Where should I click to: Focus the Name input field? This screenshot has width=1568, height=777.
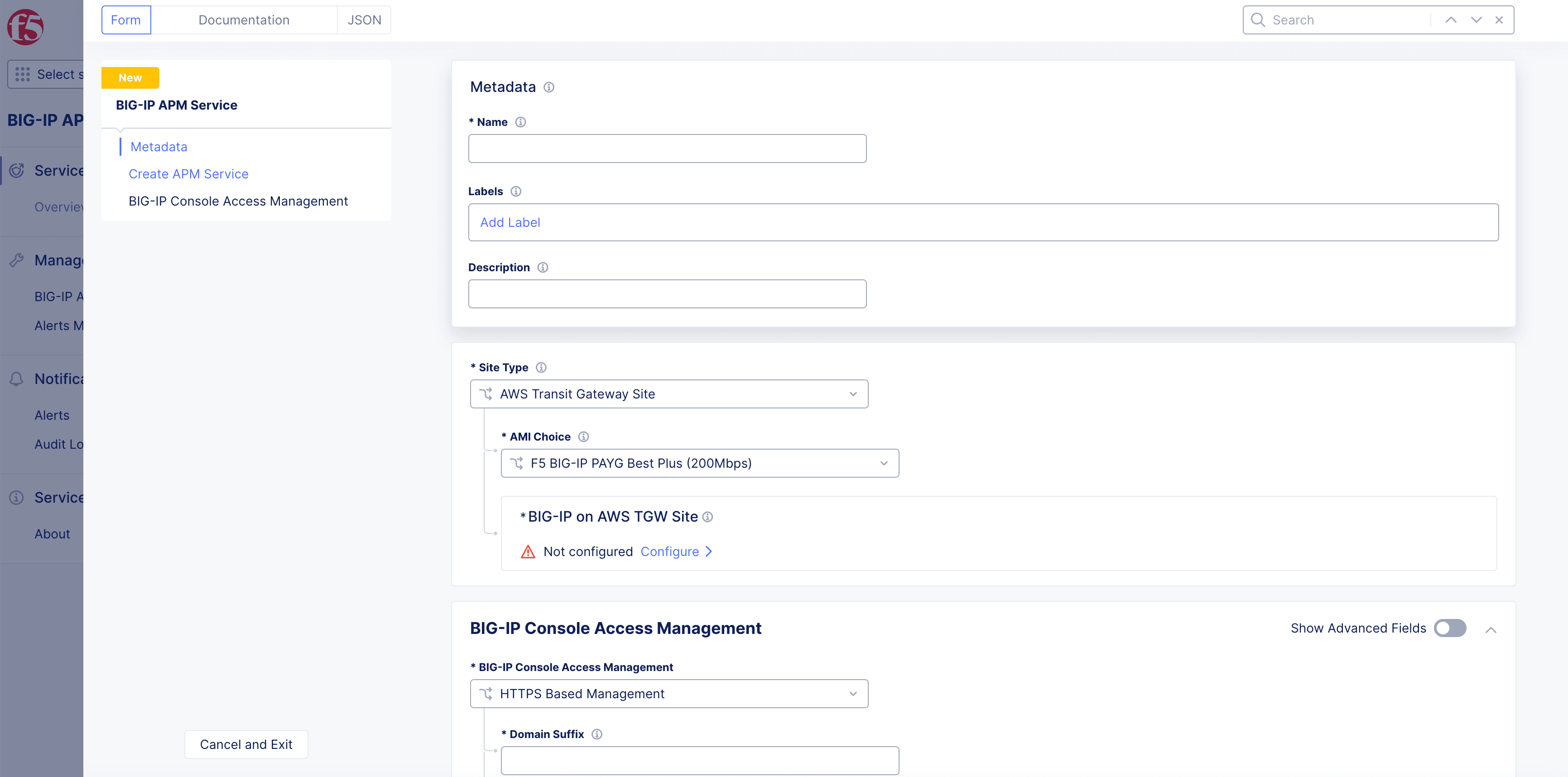(x=667, y=149)
